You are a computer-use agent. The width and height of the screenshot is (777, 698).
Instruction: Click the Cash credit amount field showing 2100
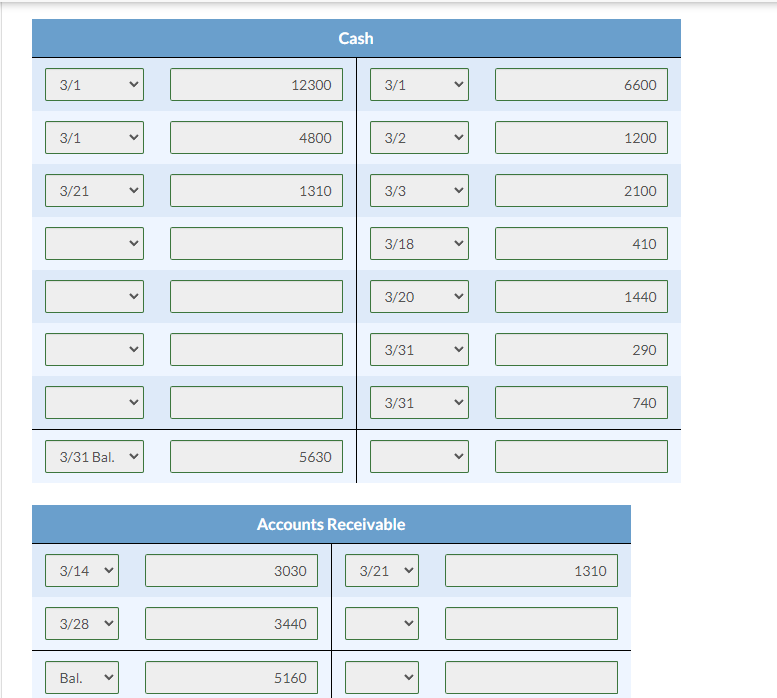[581, 191]
